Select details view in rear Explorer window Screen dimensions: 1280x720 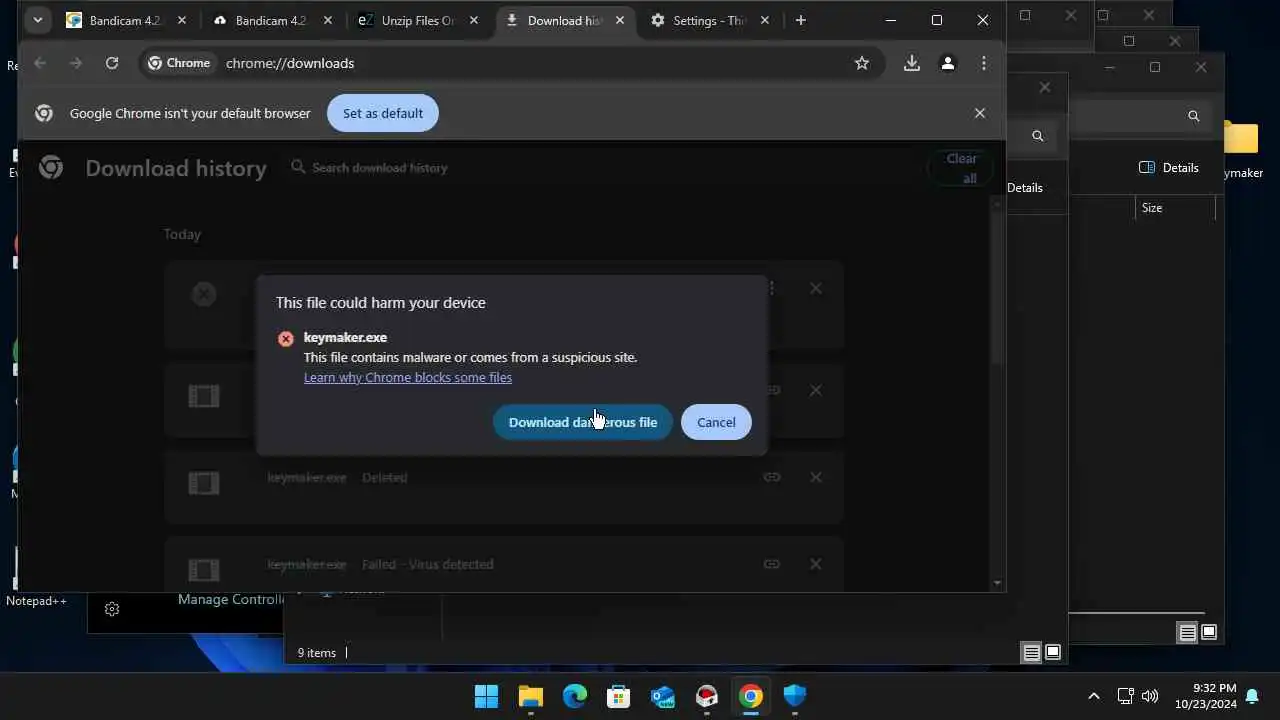pos(1187,633)
